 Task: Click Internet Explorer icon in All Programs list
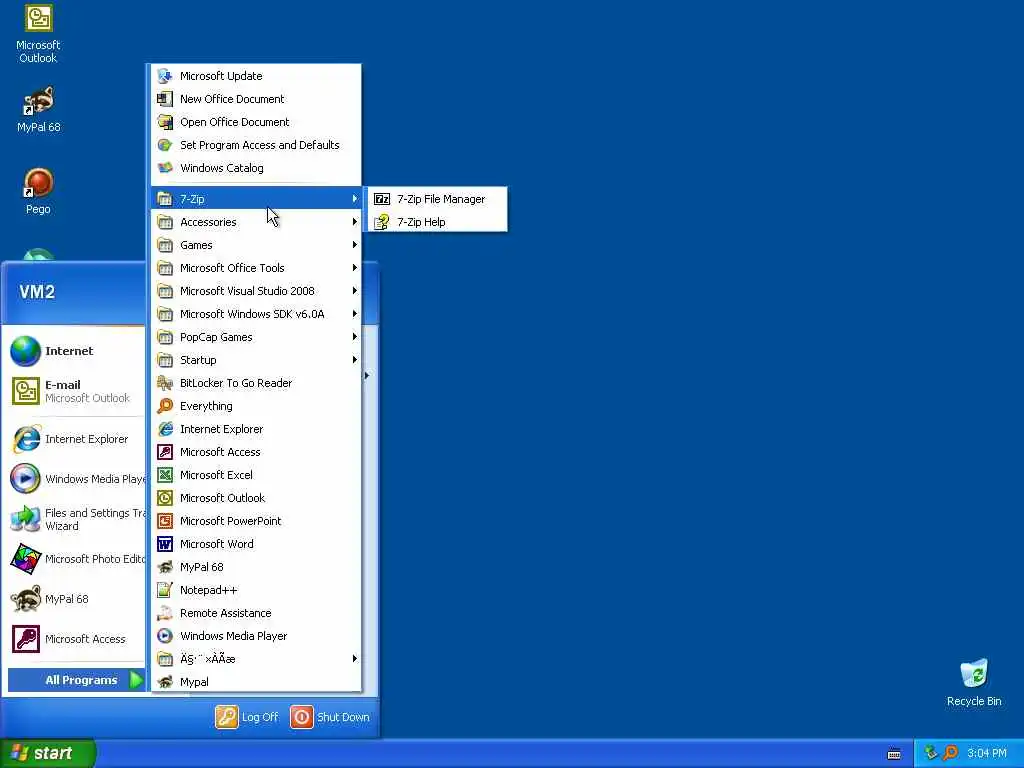[165, 429]
